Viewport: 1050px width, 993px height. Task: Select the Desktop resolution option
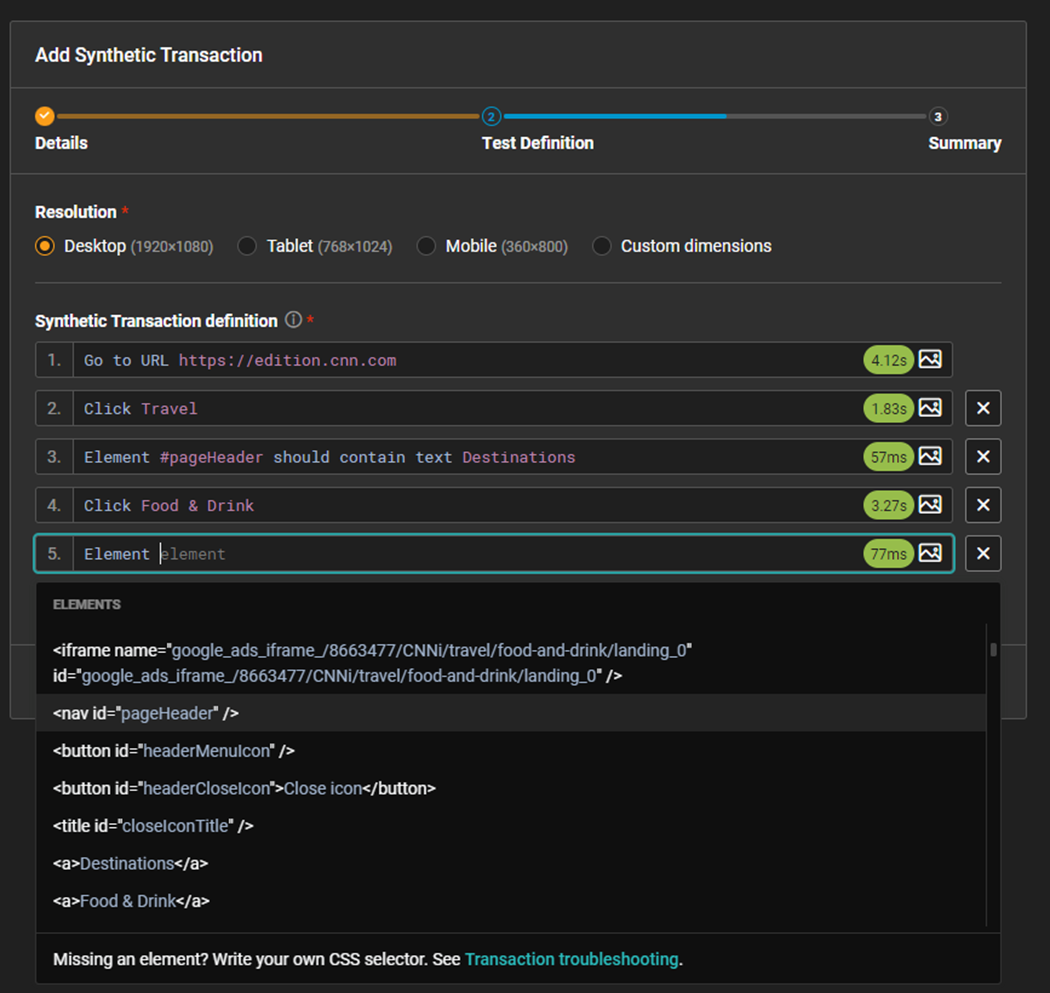(45, 246)
